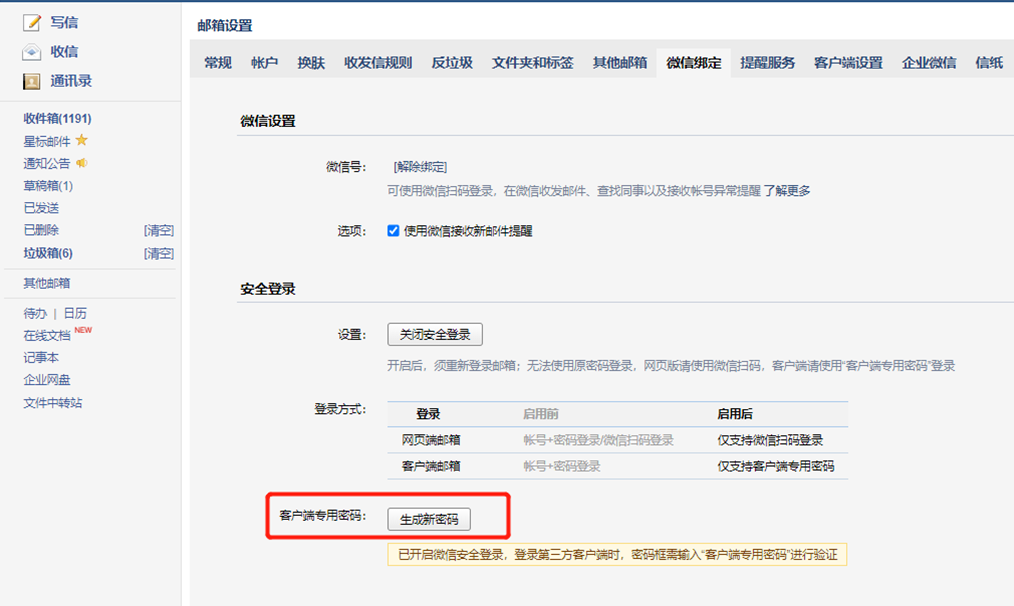The width and height of the screenshot is (1014, 606).
Task: Switch to the 帐户 settings tab
Action: pos(264,63)
